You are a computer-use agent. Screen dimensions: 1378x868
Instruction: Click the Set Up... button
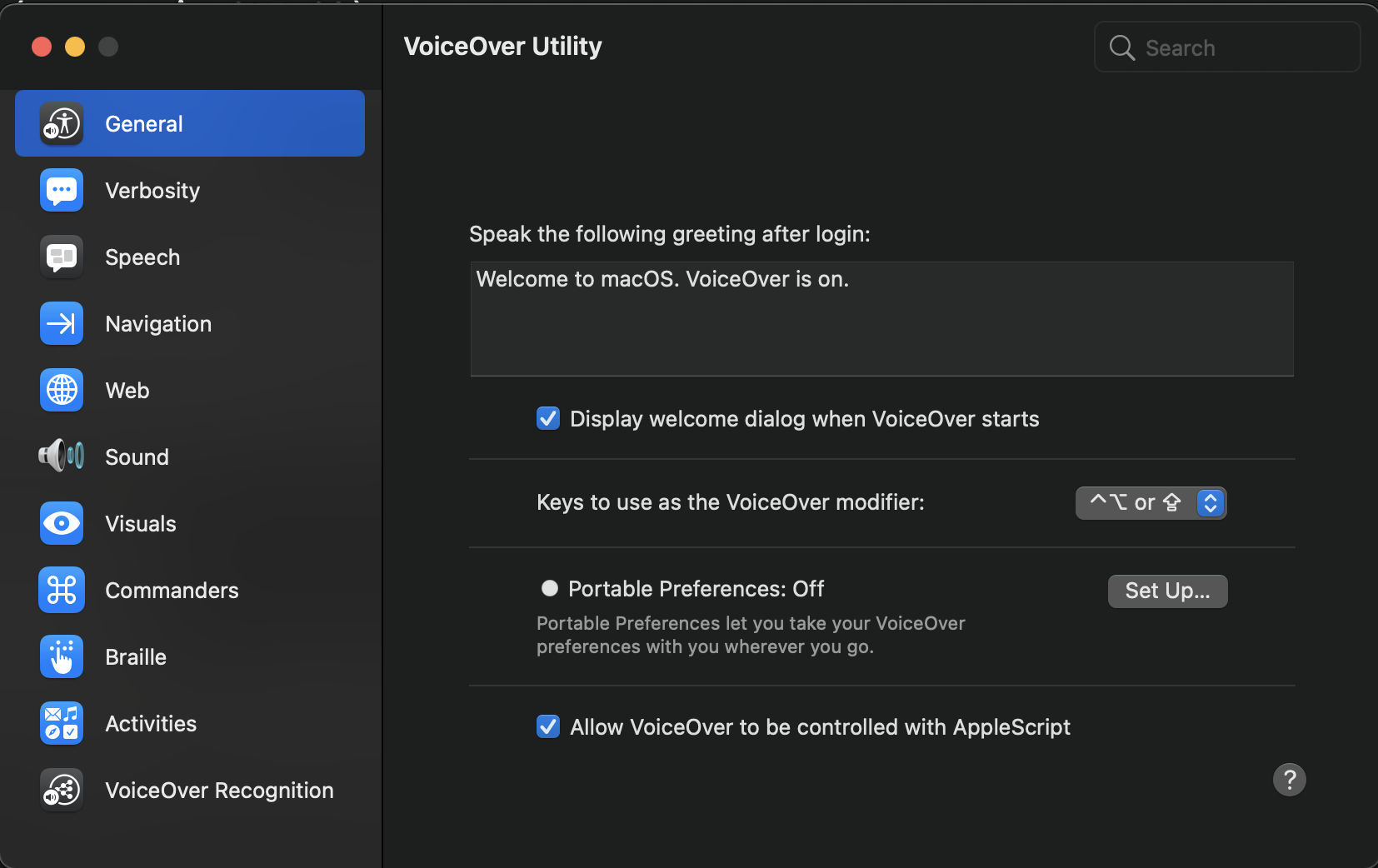(x=1167, y=591)
